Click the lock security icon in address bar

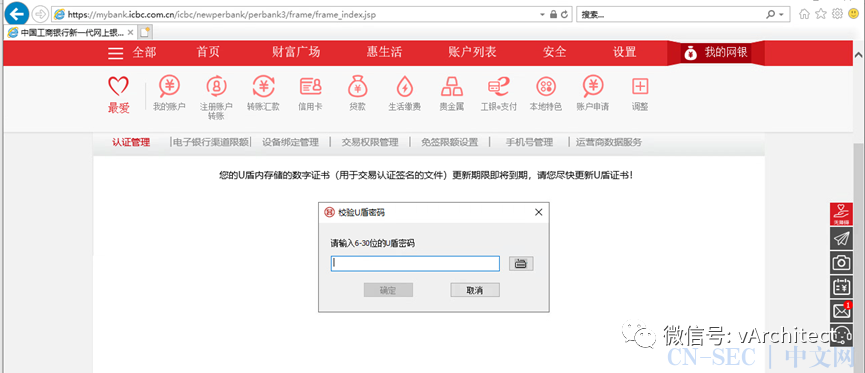[553, 14]
